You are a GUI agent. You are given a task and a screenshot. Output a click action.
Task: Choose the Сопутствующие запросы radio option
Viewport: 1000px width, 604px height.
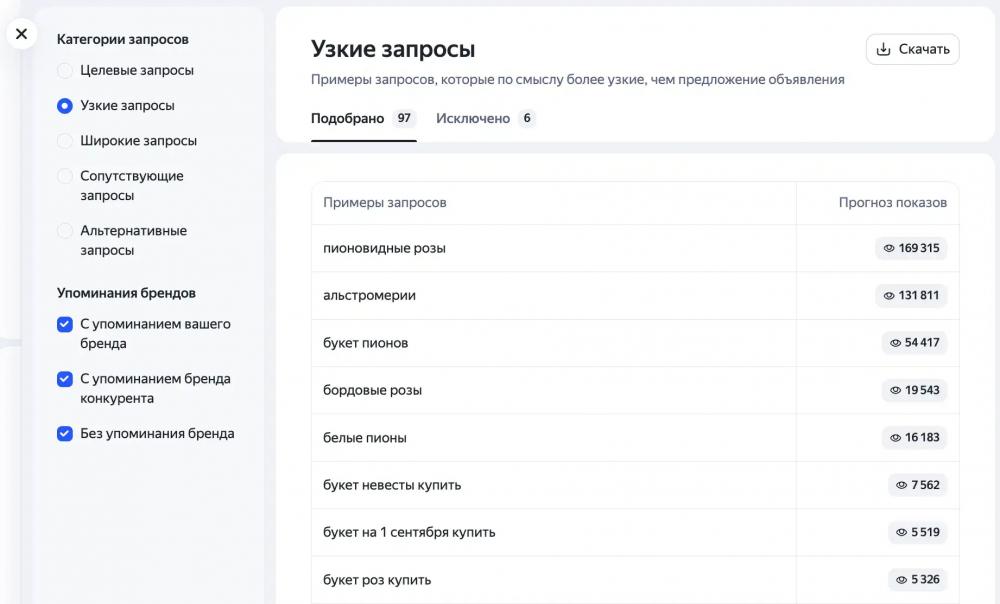coord(64,176)
